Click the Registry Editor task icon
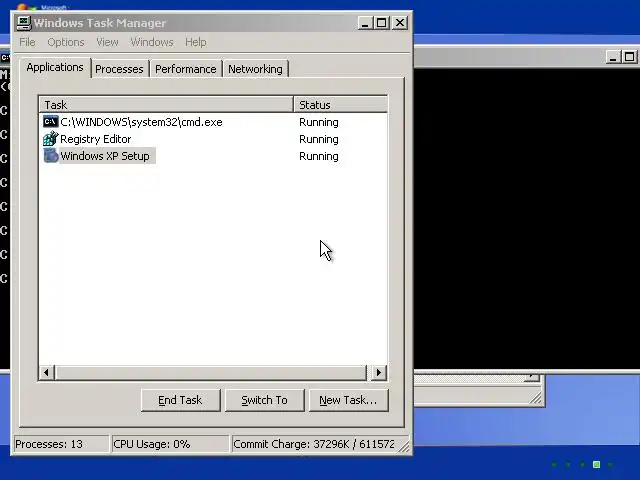Viewport: 640px width, 480px height. (x=51, y=139)
